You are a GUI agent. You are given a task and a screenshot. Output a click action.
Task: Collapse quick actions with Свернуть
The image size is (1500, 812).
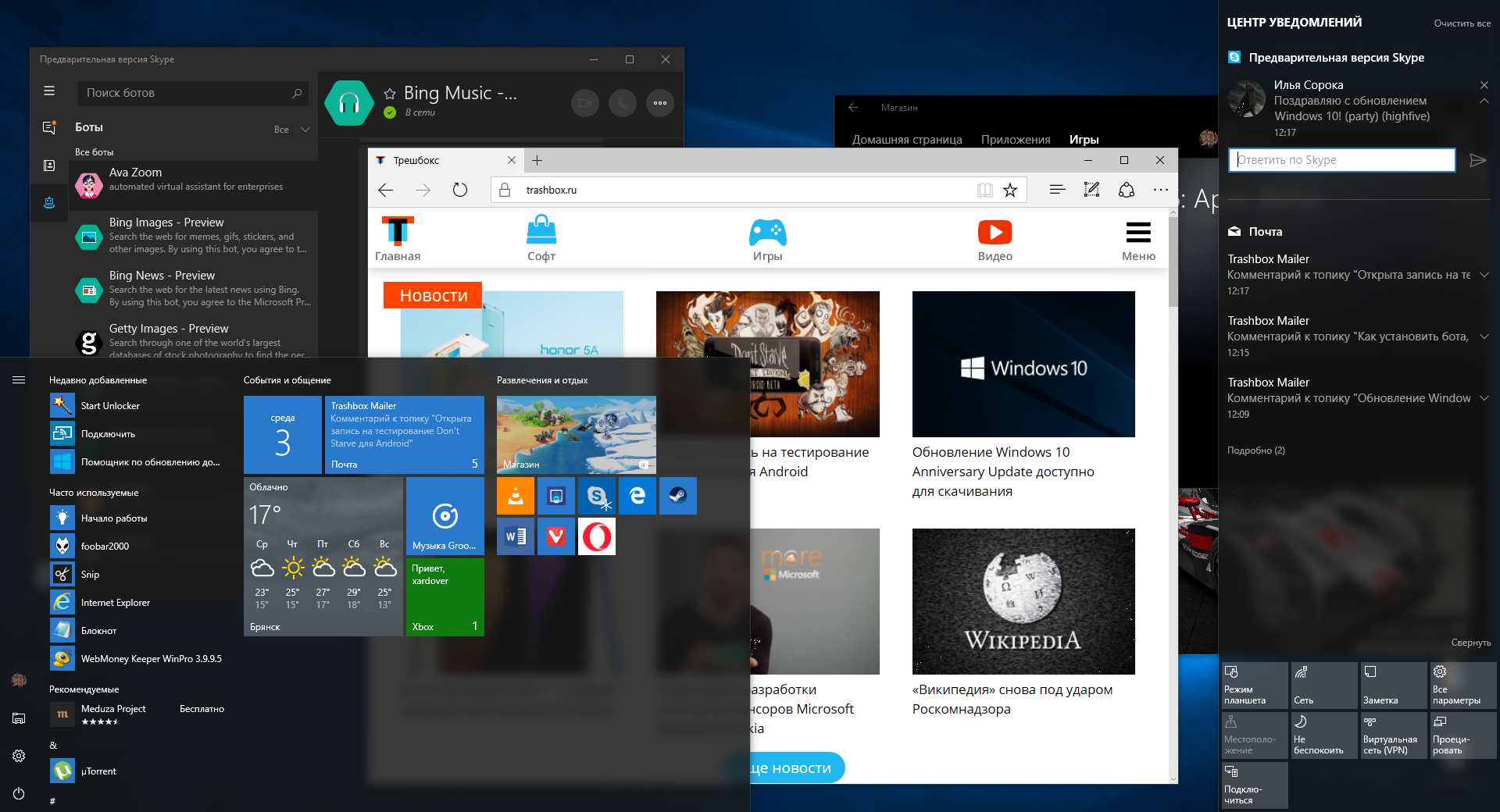pos(1471,643)
